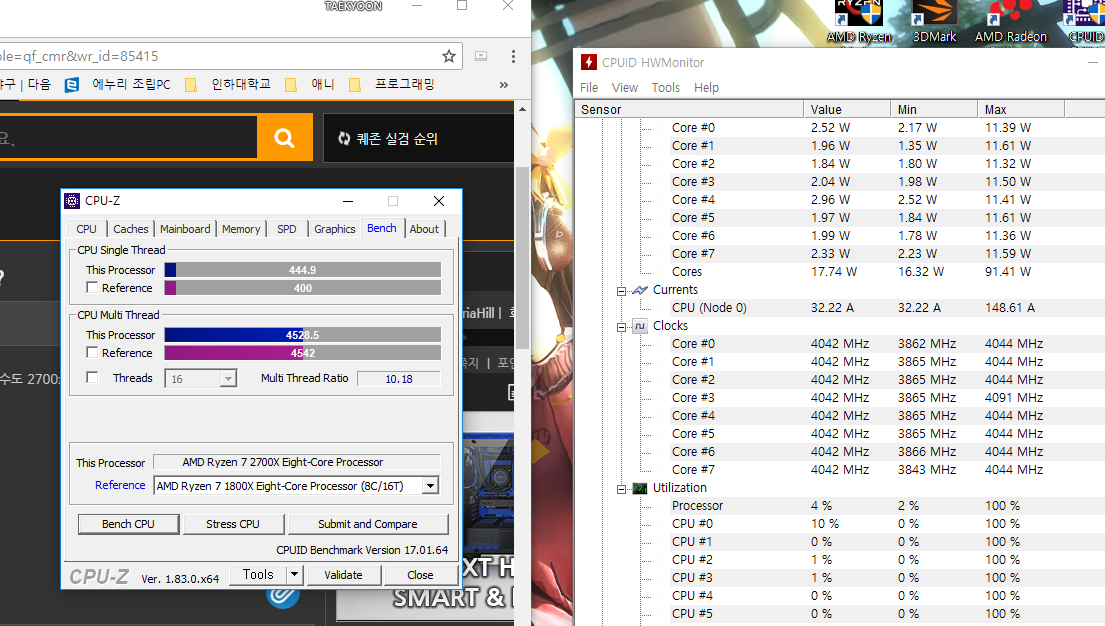Screen dimensions: 1105x626
Task: Click the refresh icon next to 퀘존 실검 순위
Action: pyautogui.click(x=344, y=138)
